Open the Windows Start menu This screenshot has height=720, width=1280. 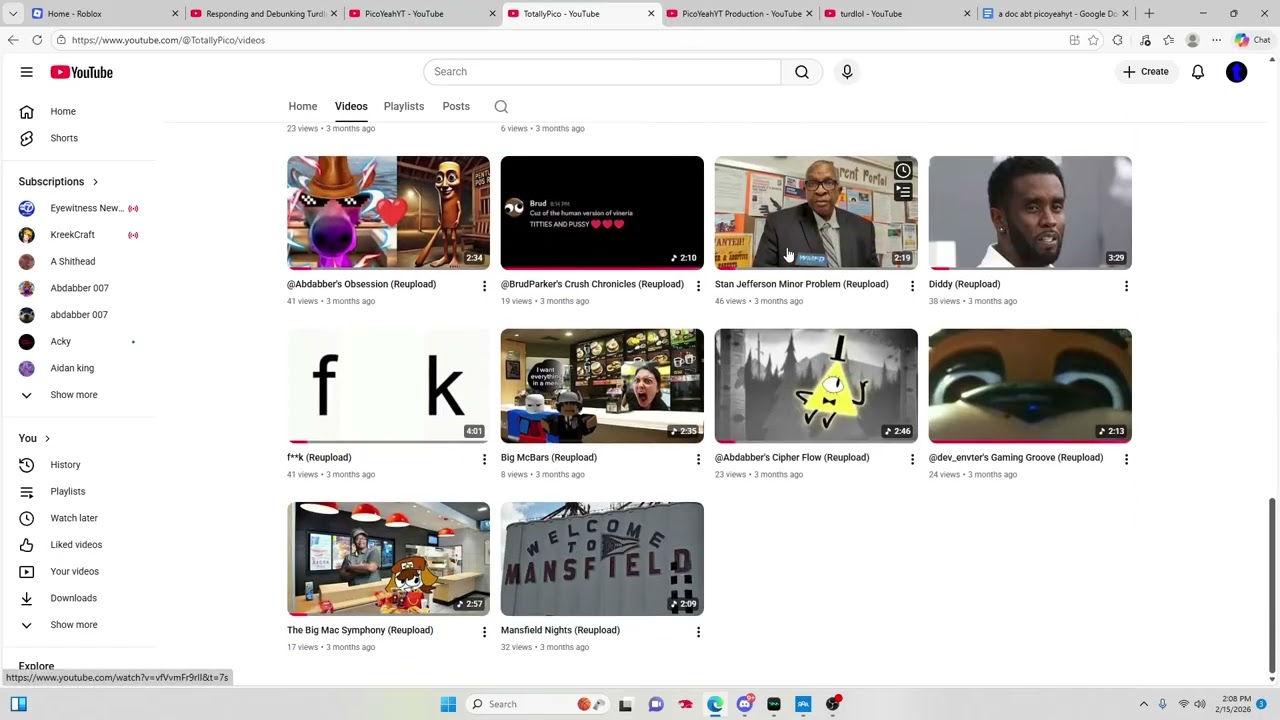pyautogui.click(x=448, y=704)
